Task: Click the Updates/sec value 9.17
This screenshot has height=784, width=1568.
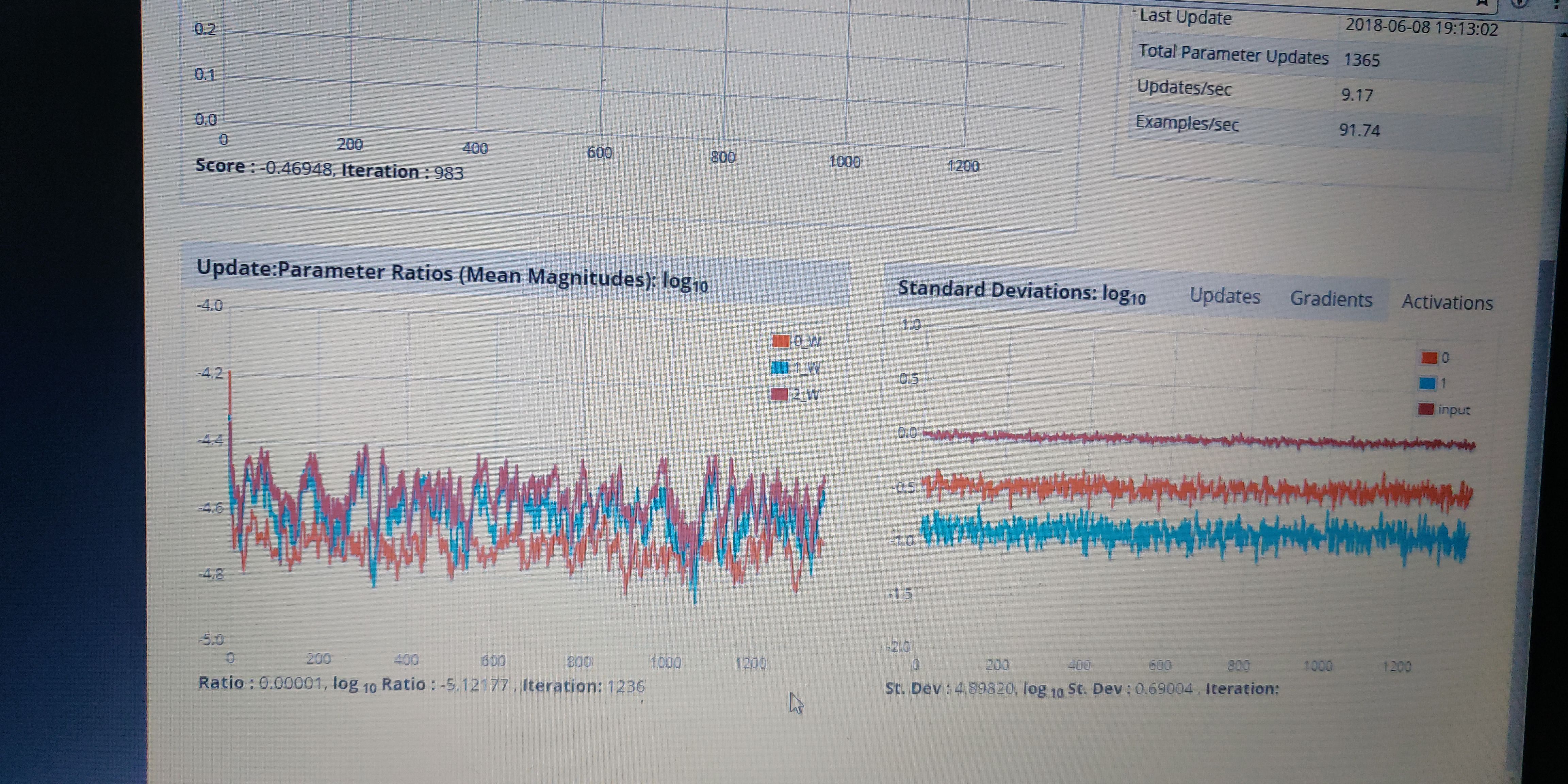Action: point(1357,95)
